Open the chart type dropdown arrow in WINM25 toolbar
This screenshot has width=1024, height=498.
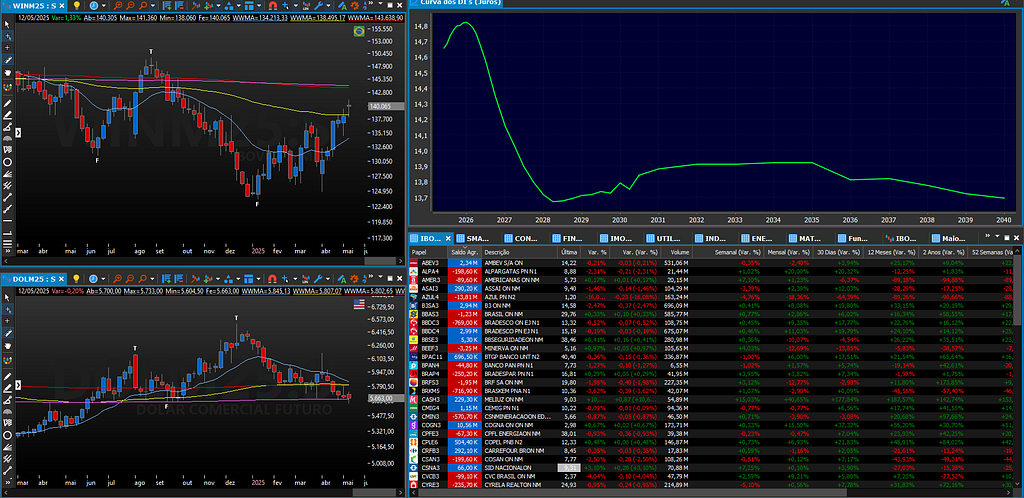(x=218, y=5)
